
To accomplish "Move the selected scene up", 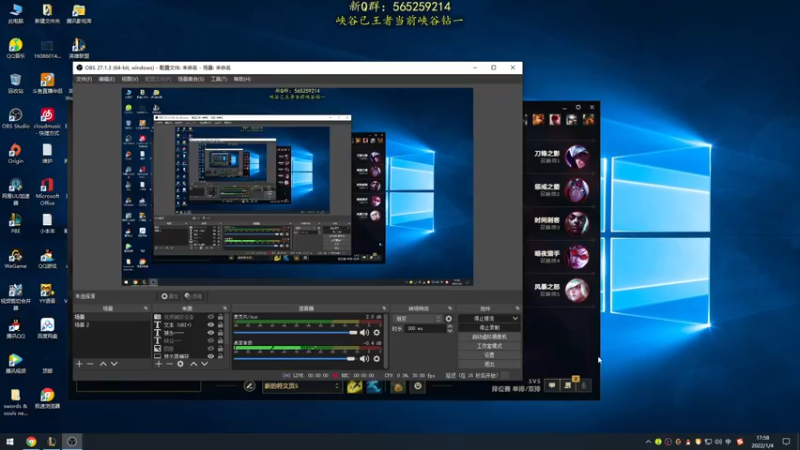I will [103, 364].
